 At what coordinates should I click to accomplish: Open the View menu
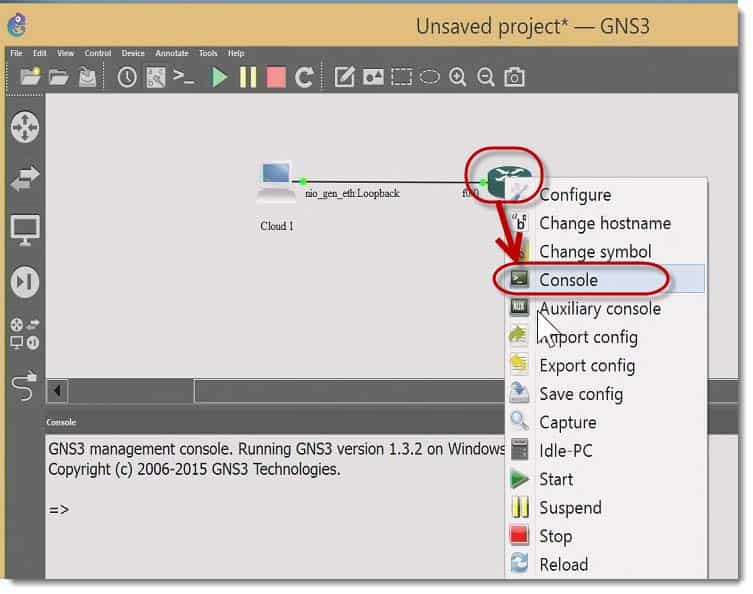click(65, 53)
